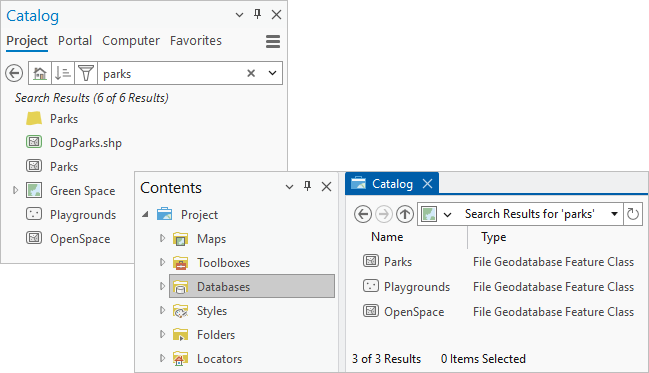Click the 'DogParks.shp' result name
The height and width of the screenshot is (373, 649).
pyautogui.click(x=86, y=143)
